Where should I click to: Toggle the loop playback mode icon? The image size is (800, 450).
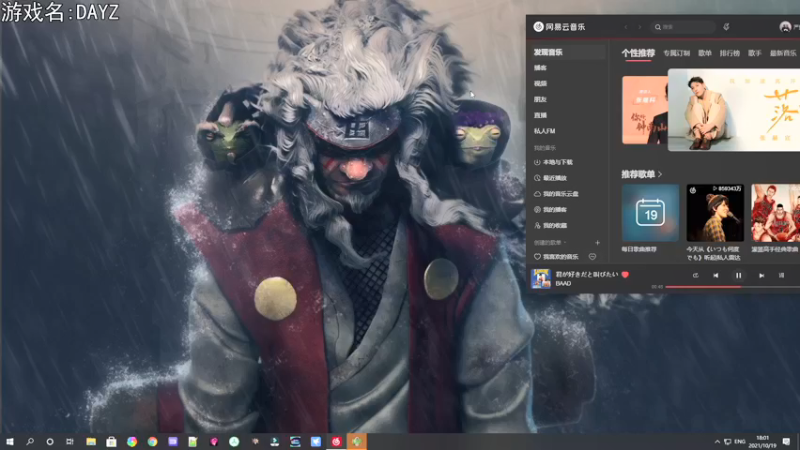(695, 276)
